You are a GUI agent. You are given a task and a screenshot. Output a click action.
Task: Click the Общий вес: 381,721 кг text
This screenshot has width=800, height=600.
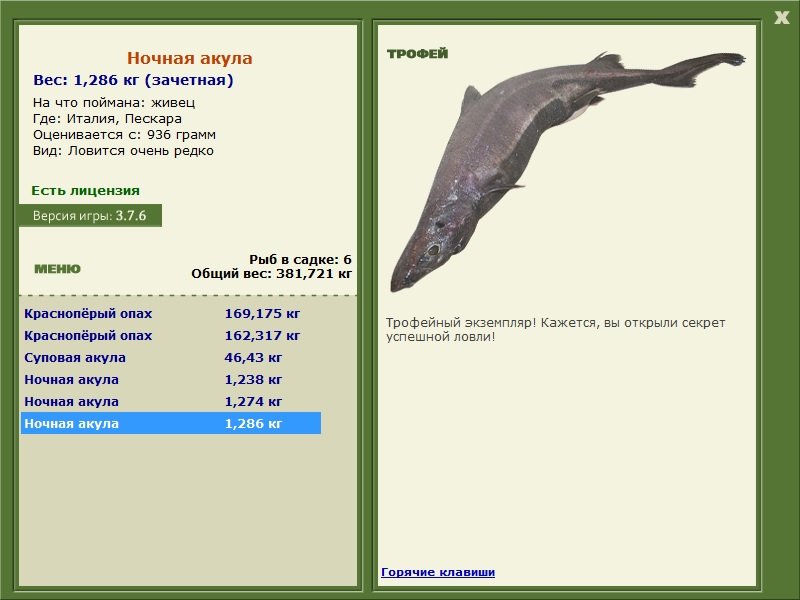(x=271, y=273)
